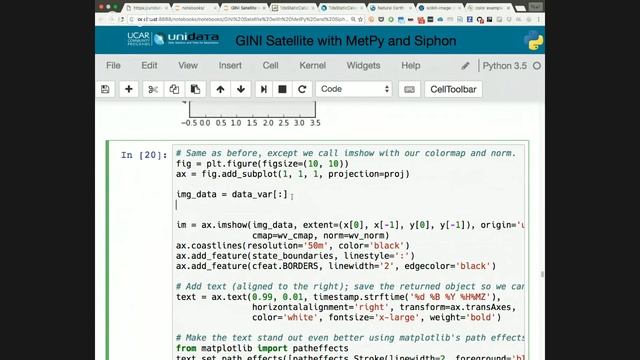
Task: Open the File menu
Action: pyautogui.click(x=113, y=66)
